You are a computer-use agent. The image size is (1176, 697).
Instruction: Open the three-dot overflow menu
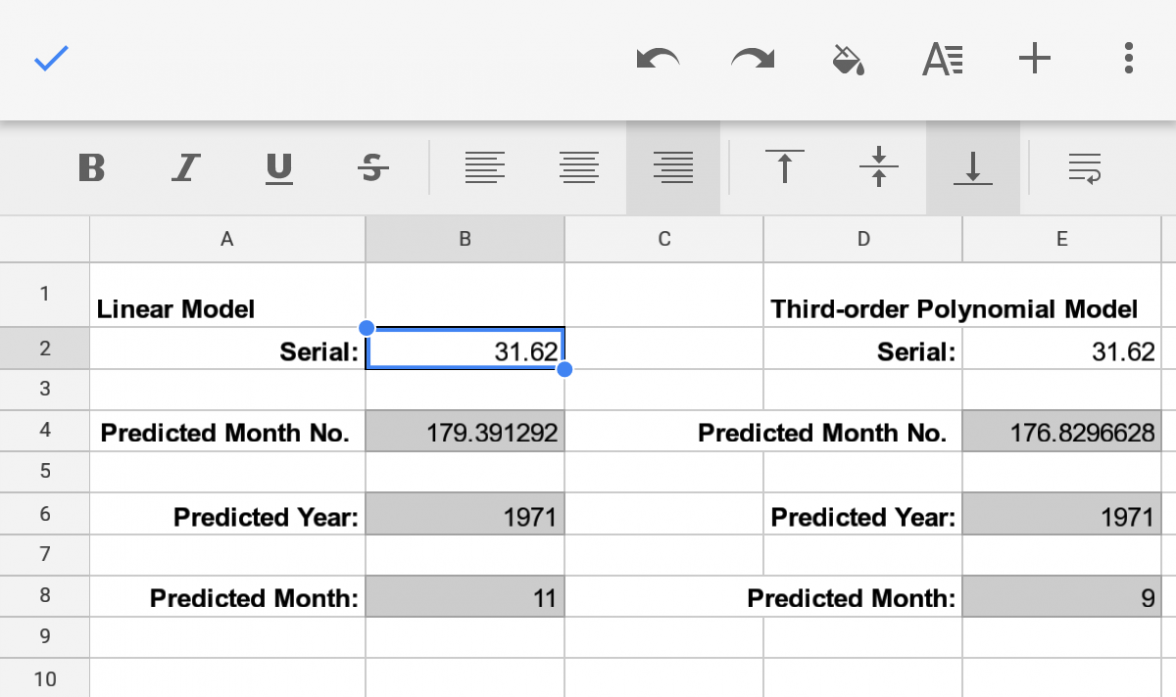pyautogui.click(x=1128, y=59)
